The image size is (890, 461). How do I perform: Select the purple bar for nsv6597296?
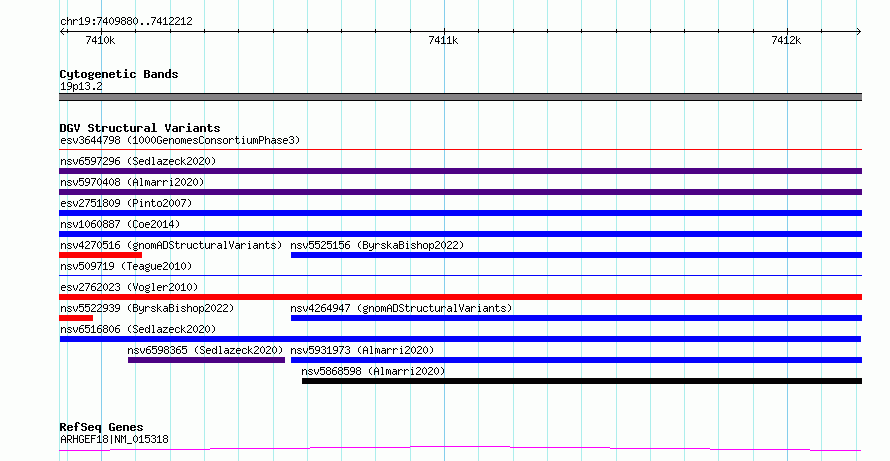pos(460,171)
